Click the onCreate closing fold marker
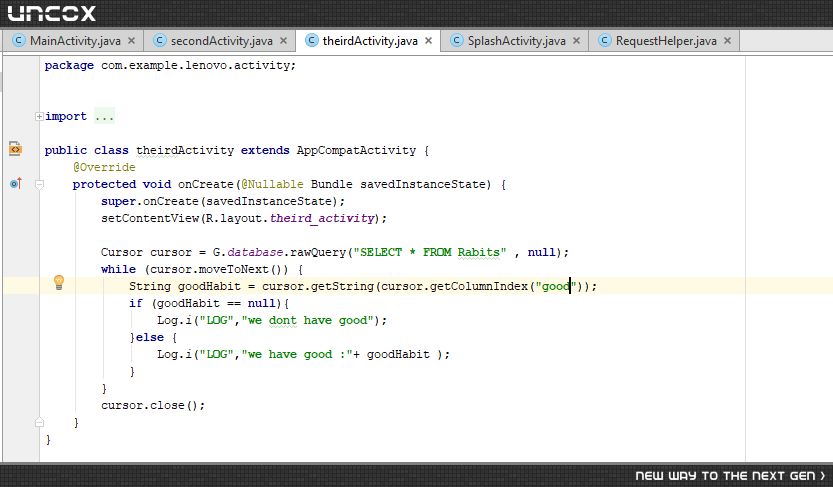This screenshot has width=833, height=487. (x=39, y=422)
